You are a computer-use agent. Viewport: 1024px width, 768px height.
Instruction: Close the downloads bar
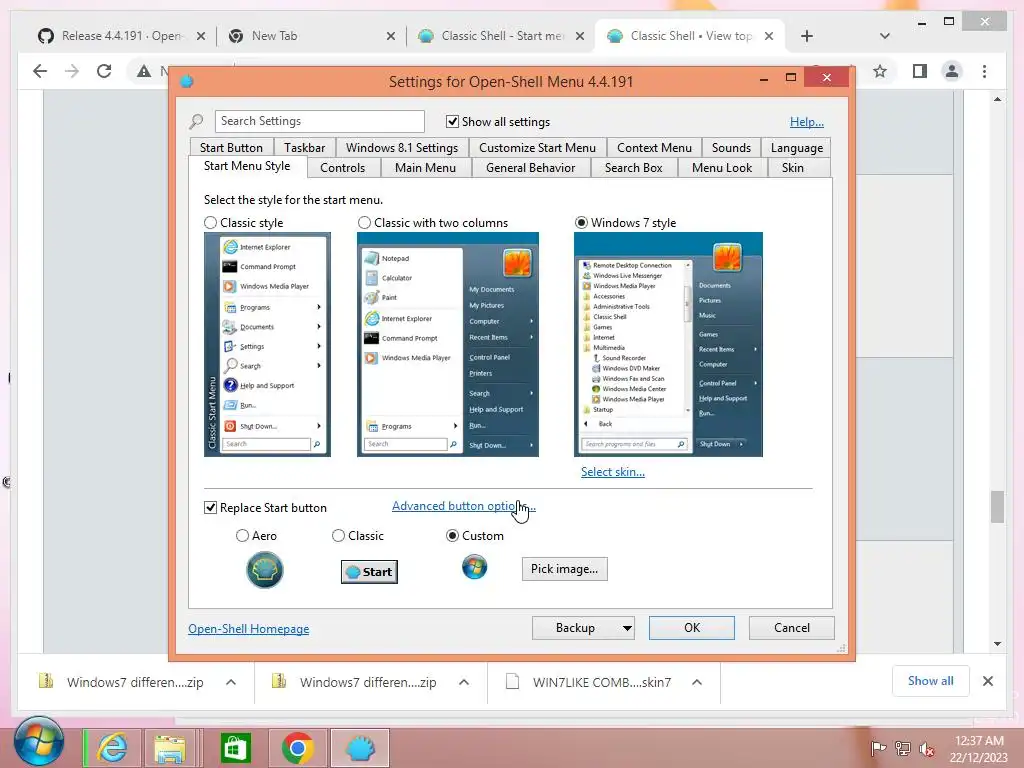[987, 681]
